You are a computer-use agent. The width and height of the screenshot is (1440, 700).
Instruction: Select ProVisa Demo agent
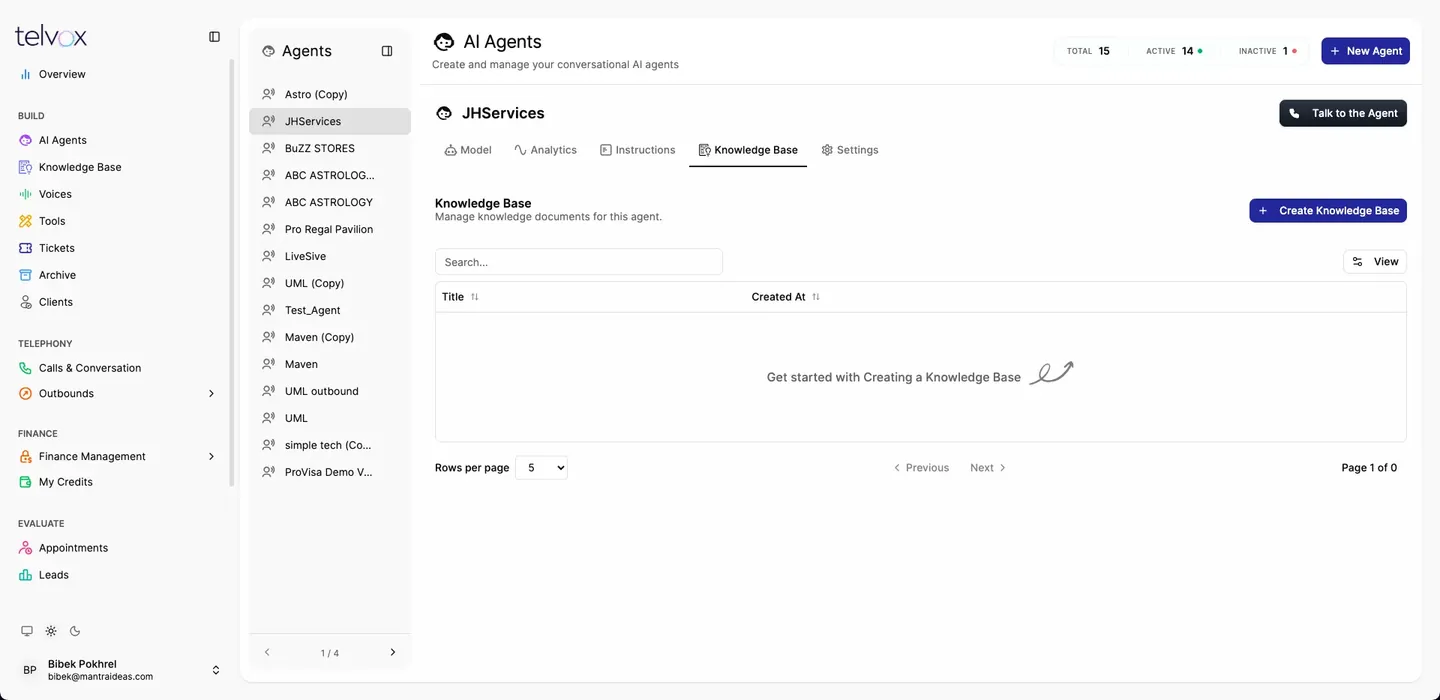click(x=330, y=472)
